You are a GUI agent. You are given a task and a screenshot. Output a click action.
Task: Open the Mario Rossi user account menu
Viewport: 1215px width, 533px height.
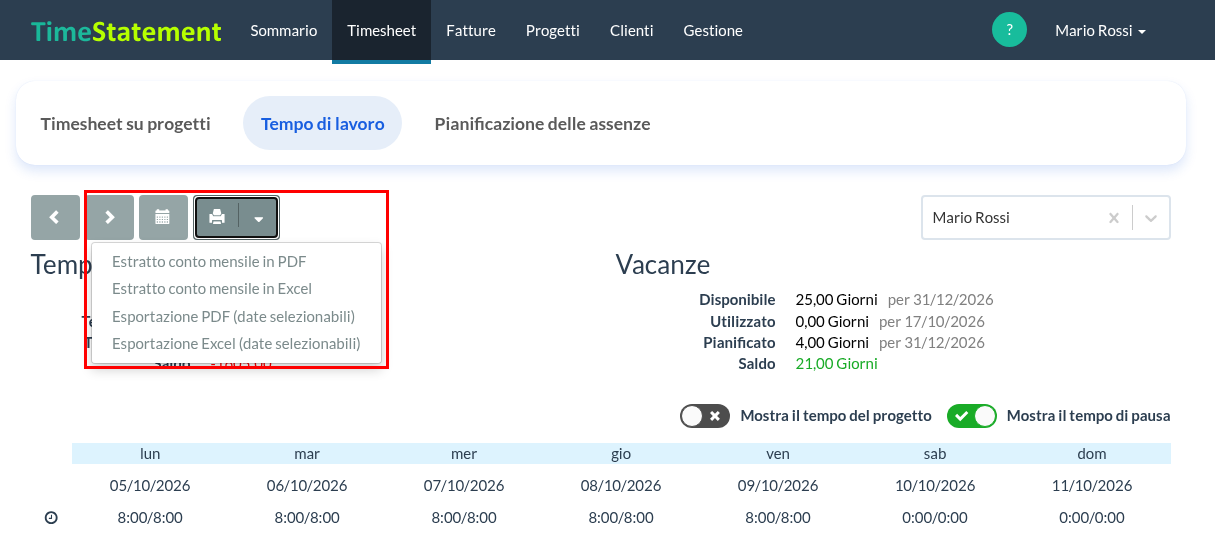click(x=1100, y=30)
